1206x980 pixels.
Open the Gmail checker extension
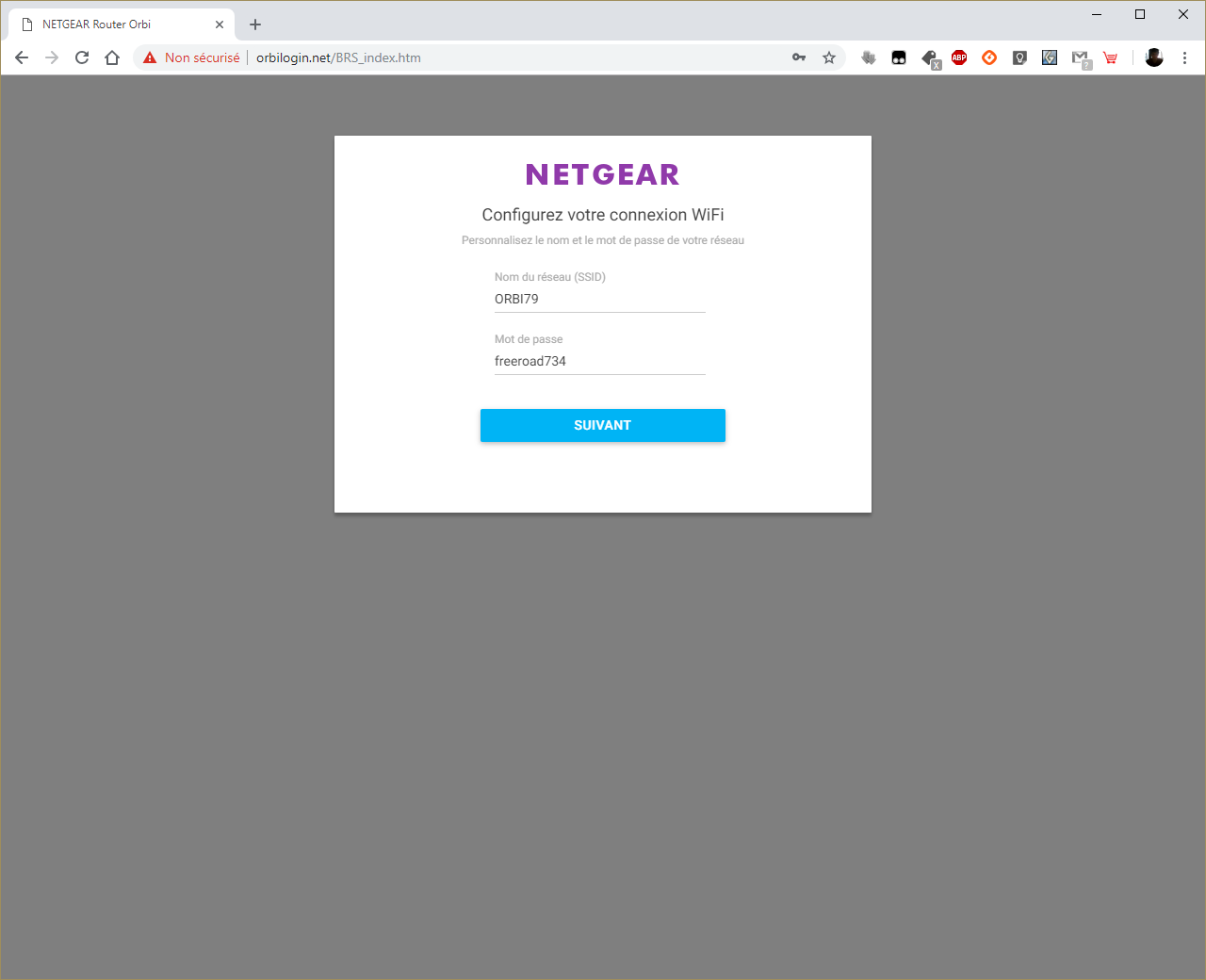click(1081, 58)
